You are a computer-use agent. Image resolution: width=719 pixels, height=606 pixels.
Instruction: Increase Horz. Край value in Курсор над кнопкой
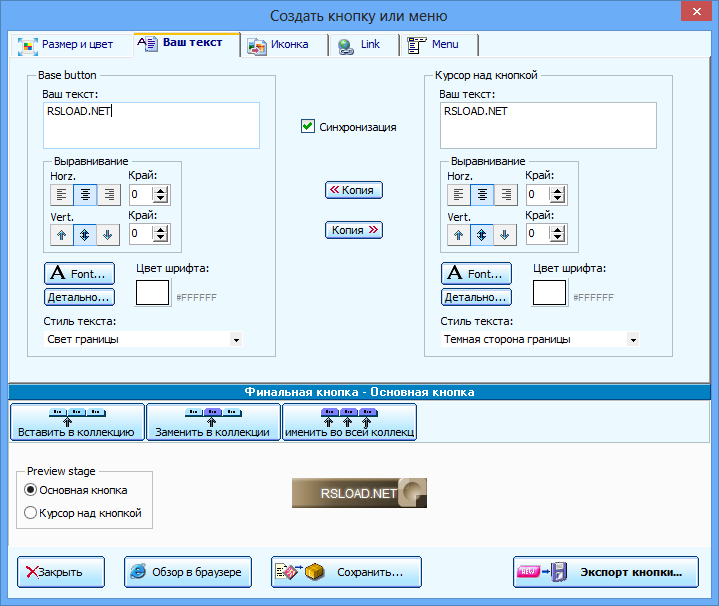tap(558, 190)
